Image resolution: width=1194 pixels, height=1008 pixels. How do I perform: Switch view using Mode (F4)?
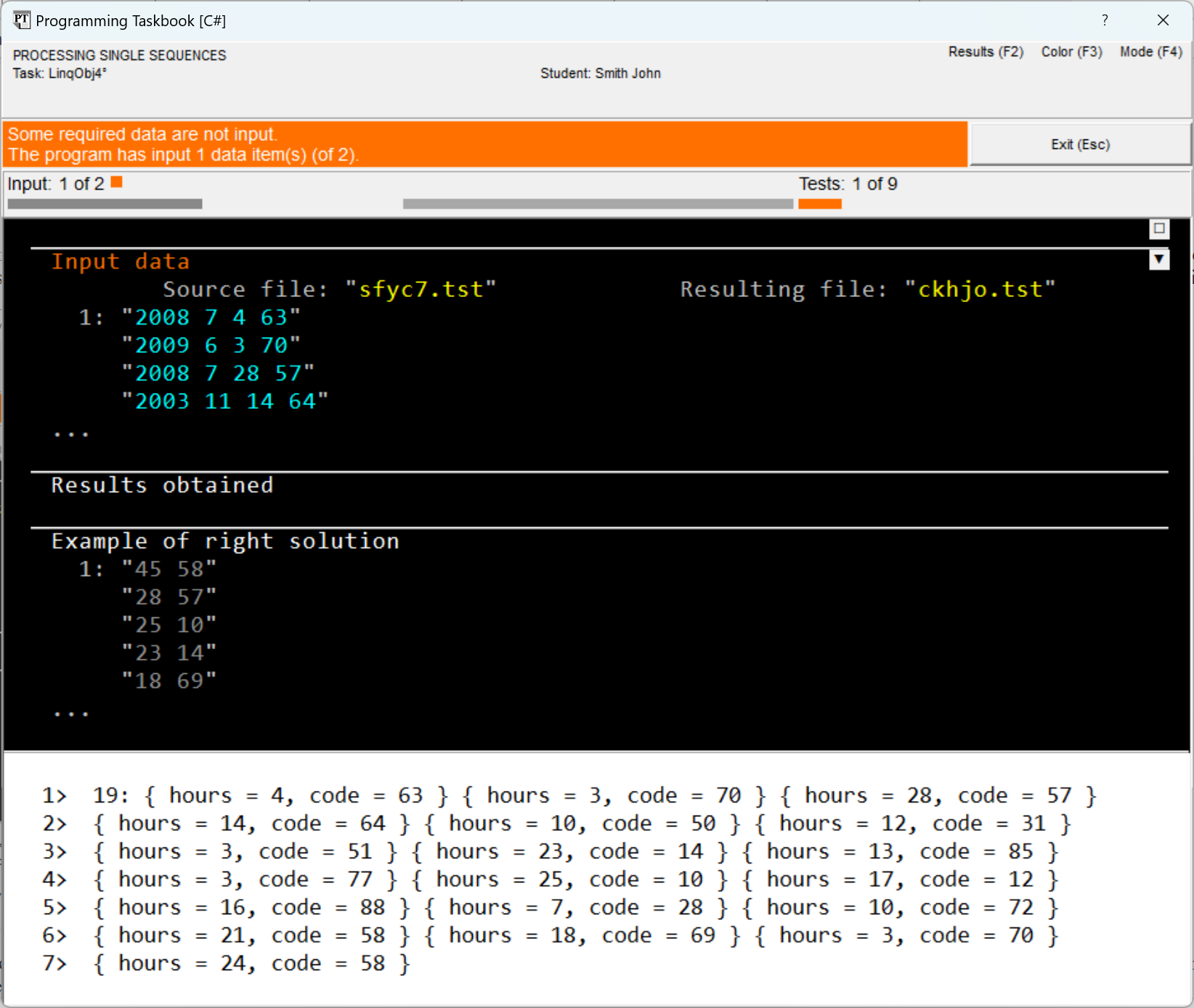(x=1150, y=52)
